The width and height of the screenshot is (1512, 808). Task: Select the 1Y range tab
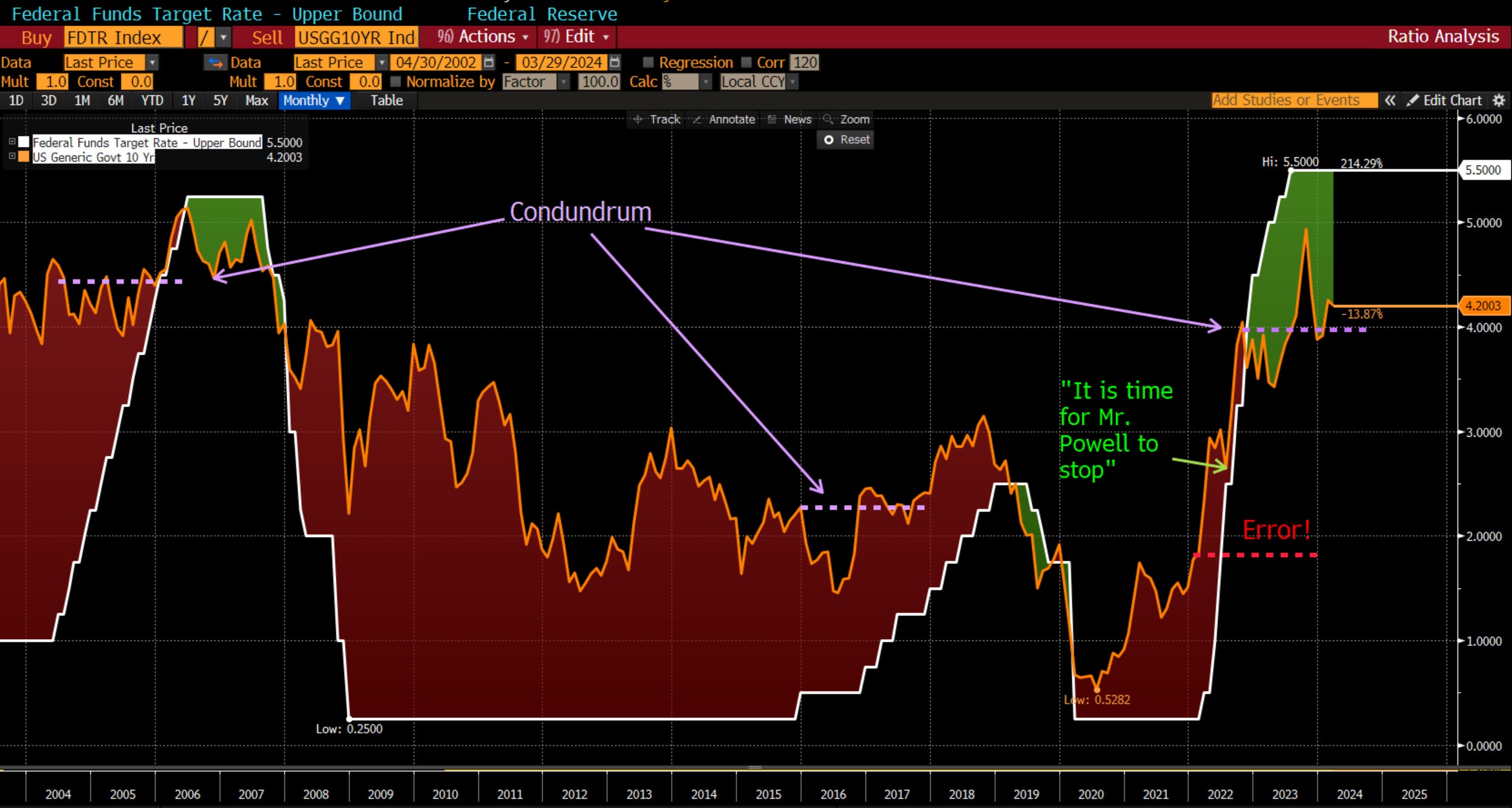tap(189, 101)
